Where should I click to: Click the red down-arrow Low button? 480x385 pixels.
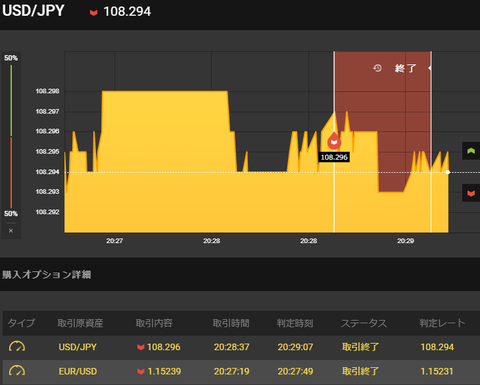pyautogui.click(x=471, y=193)
